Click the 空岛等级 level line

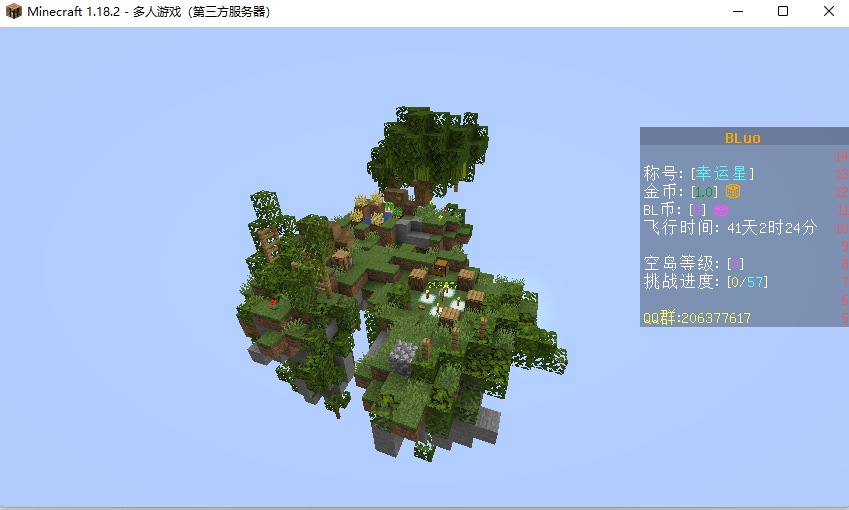[694, 264]
